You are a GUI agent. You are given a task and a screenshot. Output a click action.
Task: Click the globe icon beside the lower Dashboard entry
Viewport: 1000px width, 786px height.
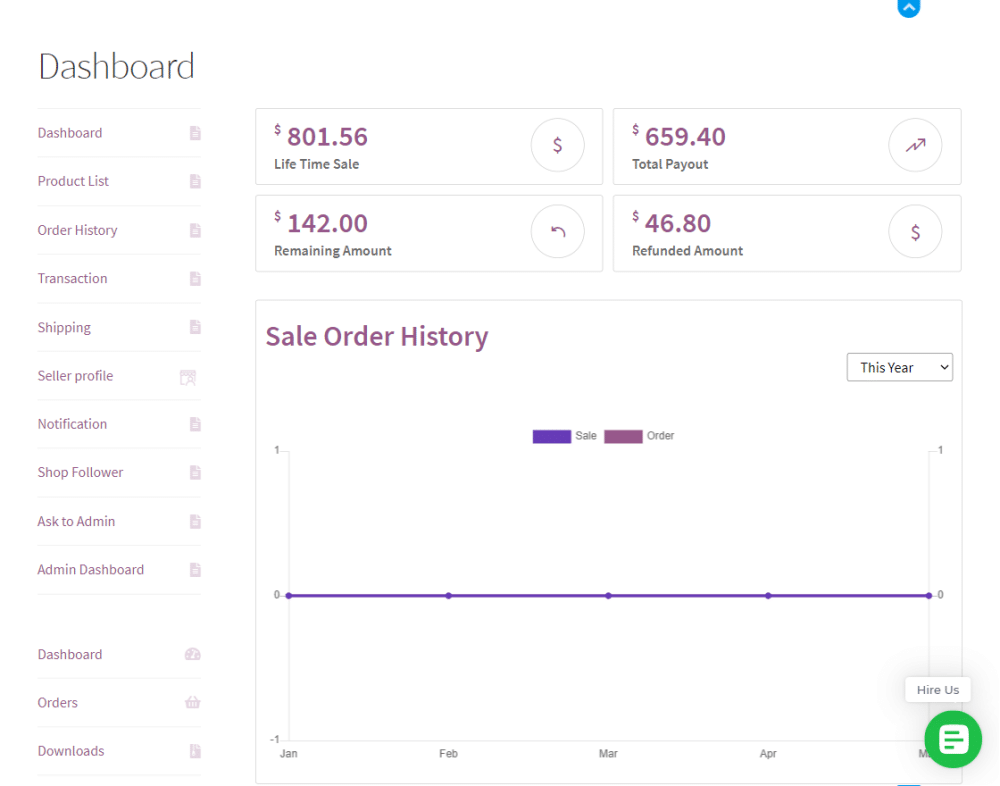[193, 655]
